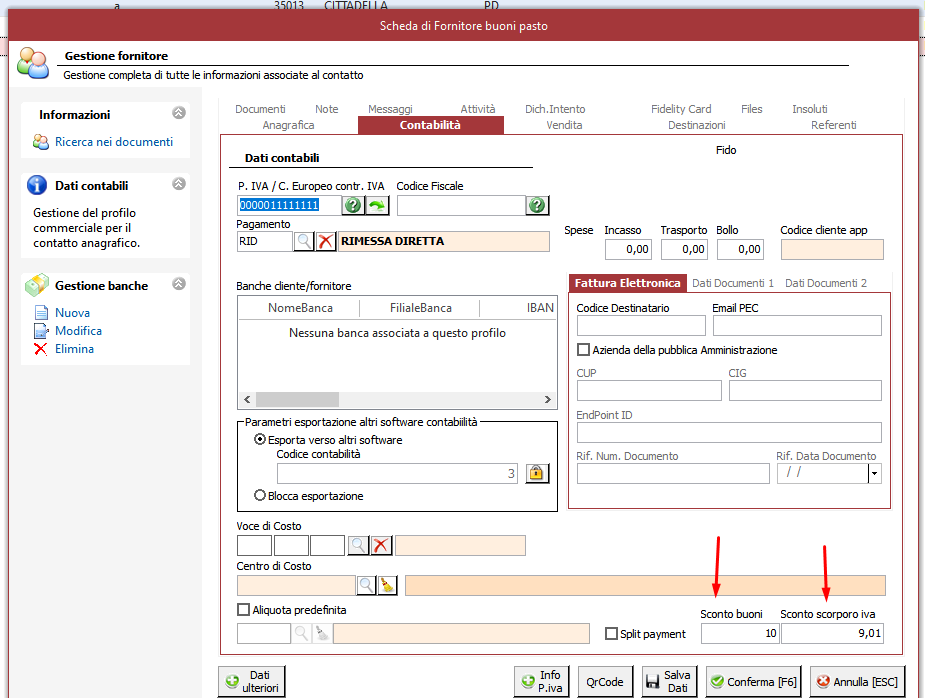The height and width of the screenshot is (698, 925).
Task: Click the Voce di Costo search magnifier
Action: pos(358,545)
